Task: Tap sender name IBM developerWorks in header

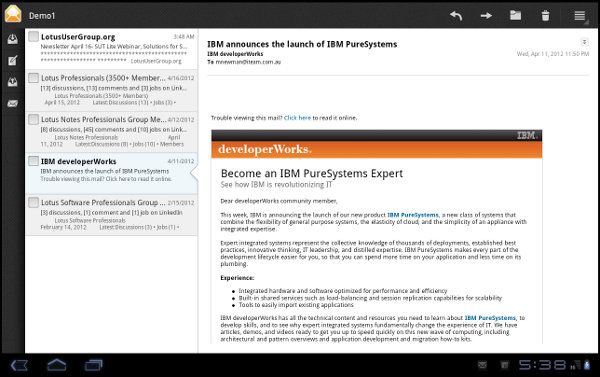Action: pyautogui.click(x=235, y=54)
